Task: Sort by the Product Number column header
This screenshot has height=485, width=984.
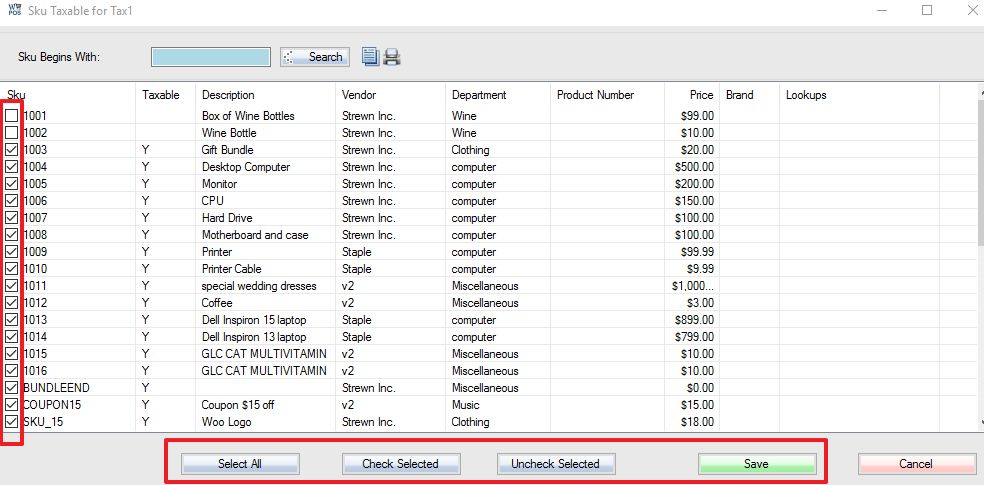Action: pyautogui.click(x=607, y=95)
